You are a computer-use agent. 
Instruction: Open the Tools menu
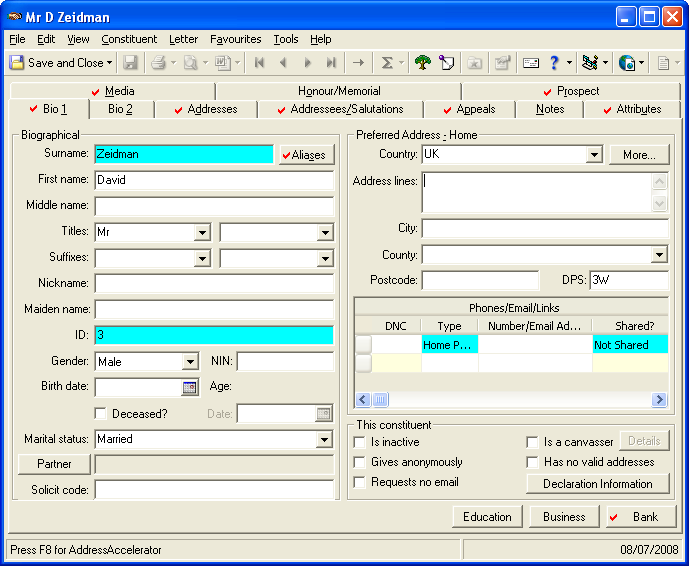[x=286, y=39]
